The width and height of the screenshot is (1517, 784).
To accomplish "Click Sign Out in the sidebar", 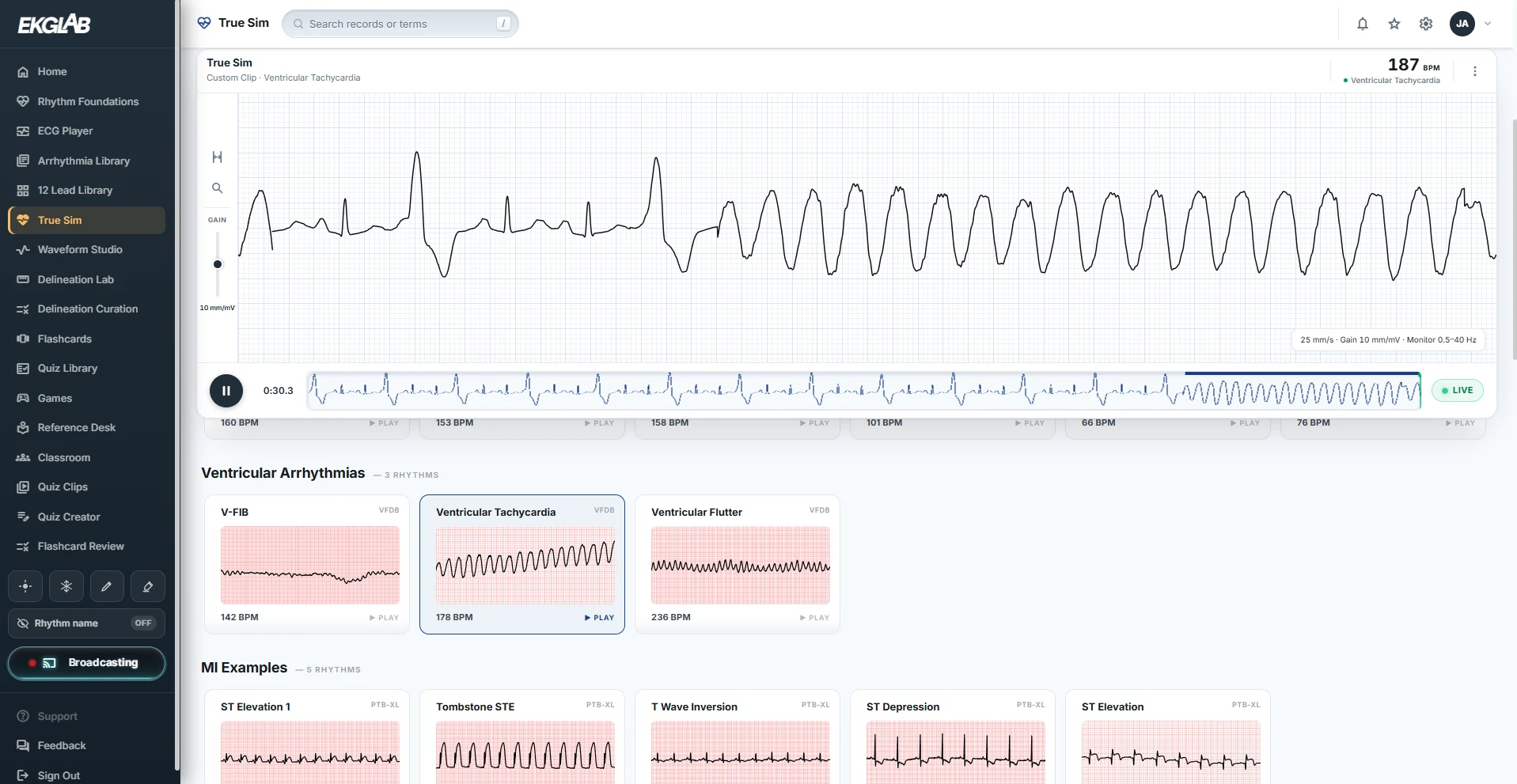I will (86, 775).
